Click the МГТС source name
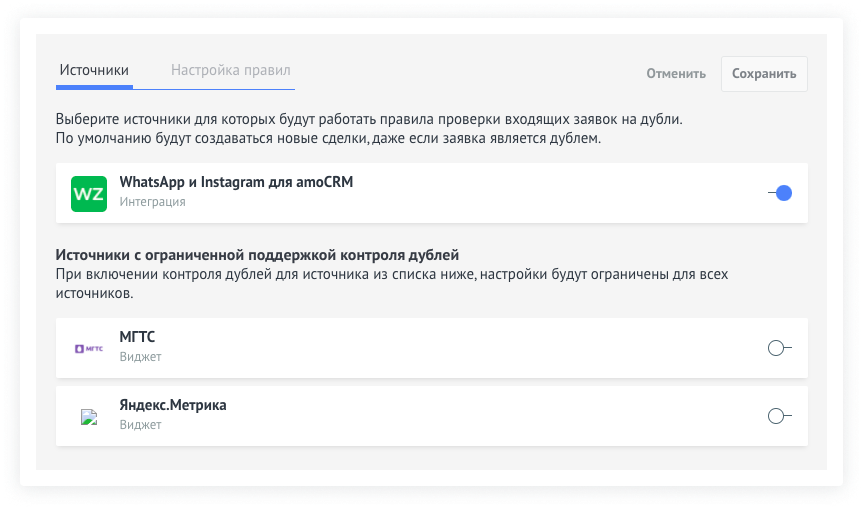Viewport: 863px width, 508px height. pyautogui.click(x=137, y=337)
